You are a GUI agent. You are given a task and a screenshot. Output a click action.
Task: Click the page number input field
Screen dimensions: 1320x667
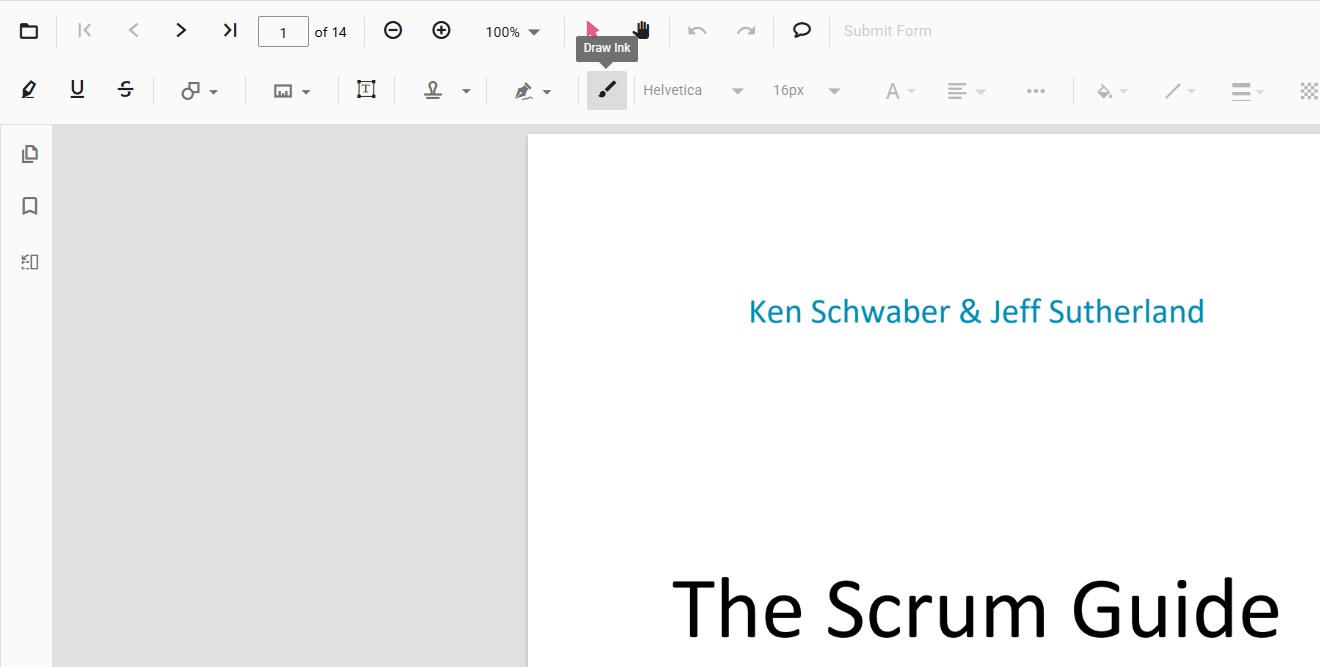[283, 32]
